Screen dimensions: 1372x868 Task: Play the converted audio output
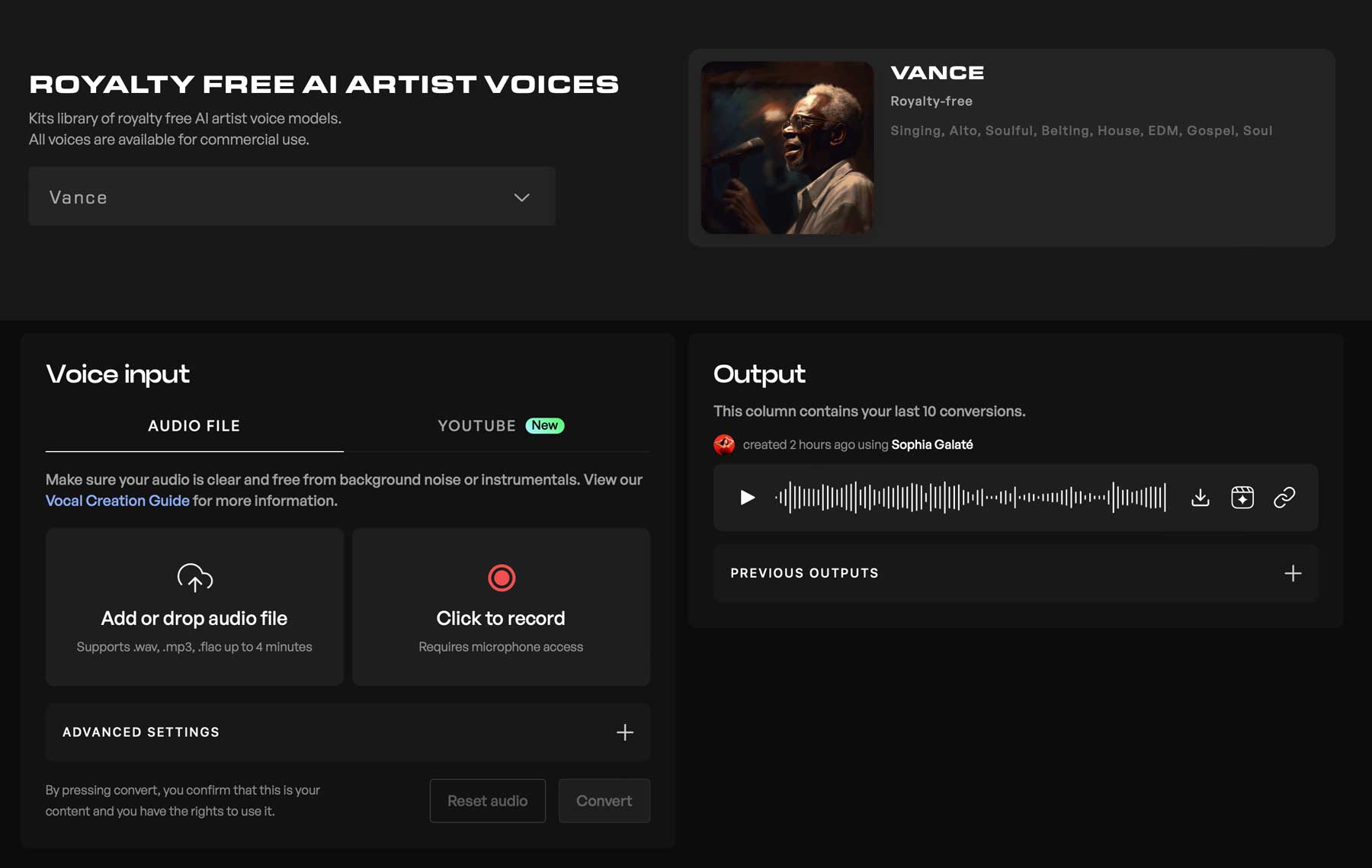tap(748, 497)
